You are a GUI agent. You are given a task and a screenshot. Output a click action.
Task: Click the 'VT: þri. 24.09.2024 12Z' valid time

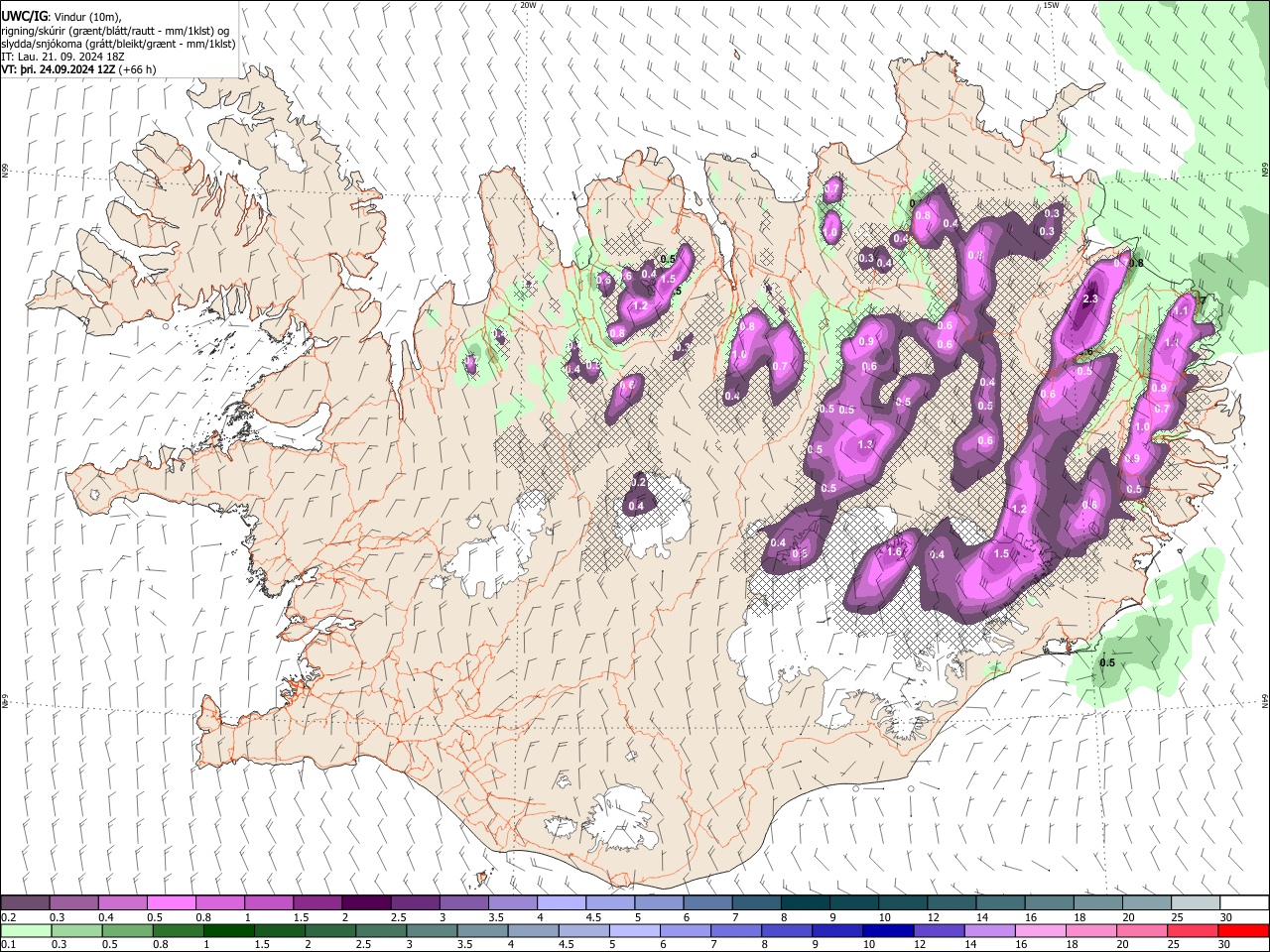click(58, 69)
